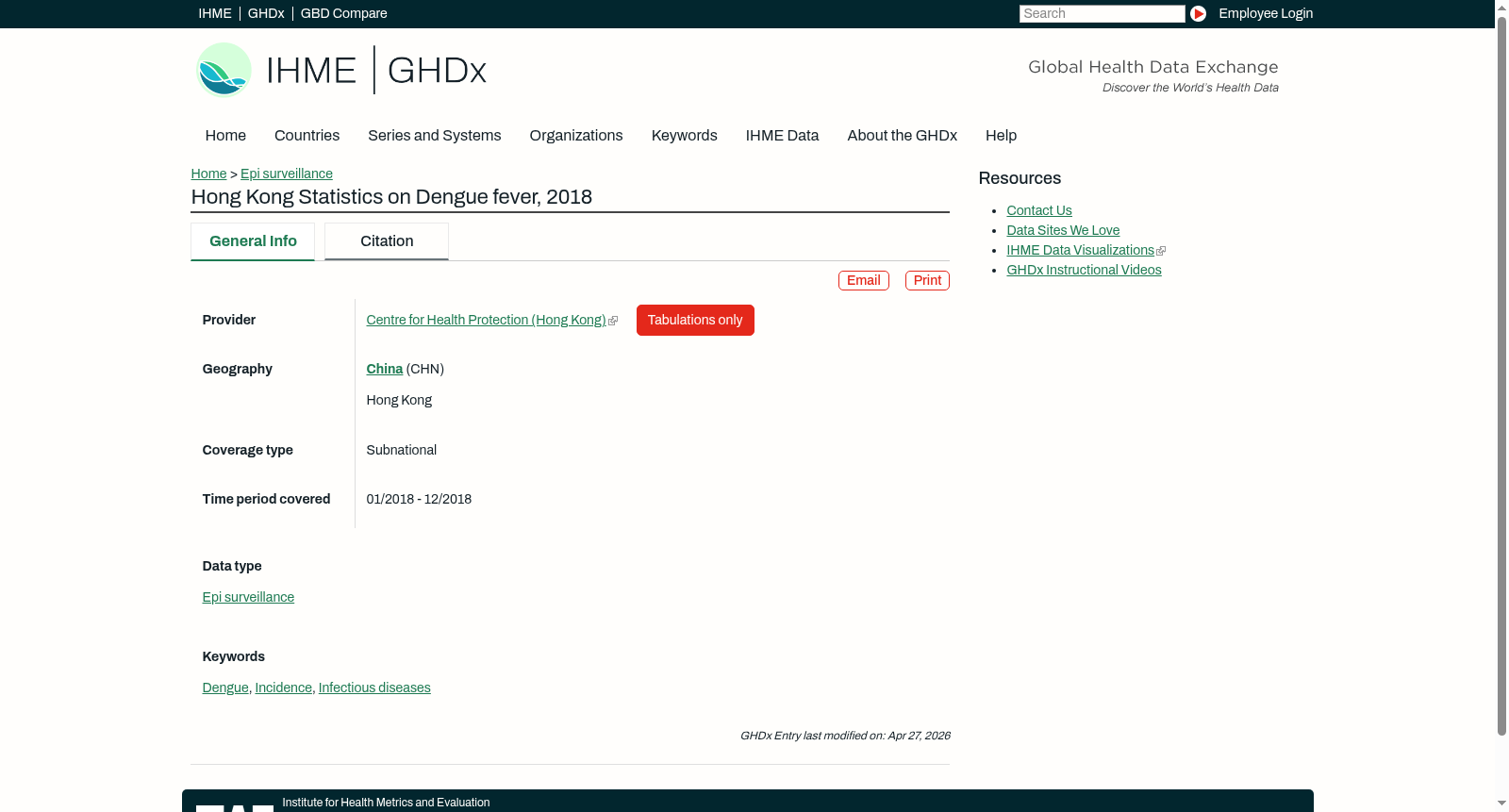Viewport: 1509px width, 812px height.
Task: Open the Countries menu
Action: (307, 136)
